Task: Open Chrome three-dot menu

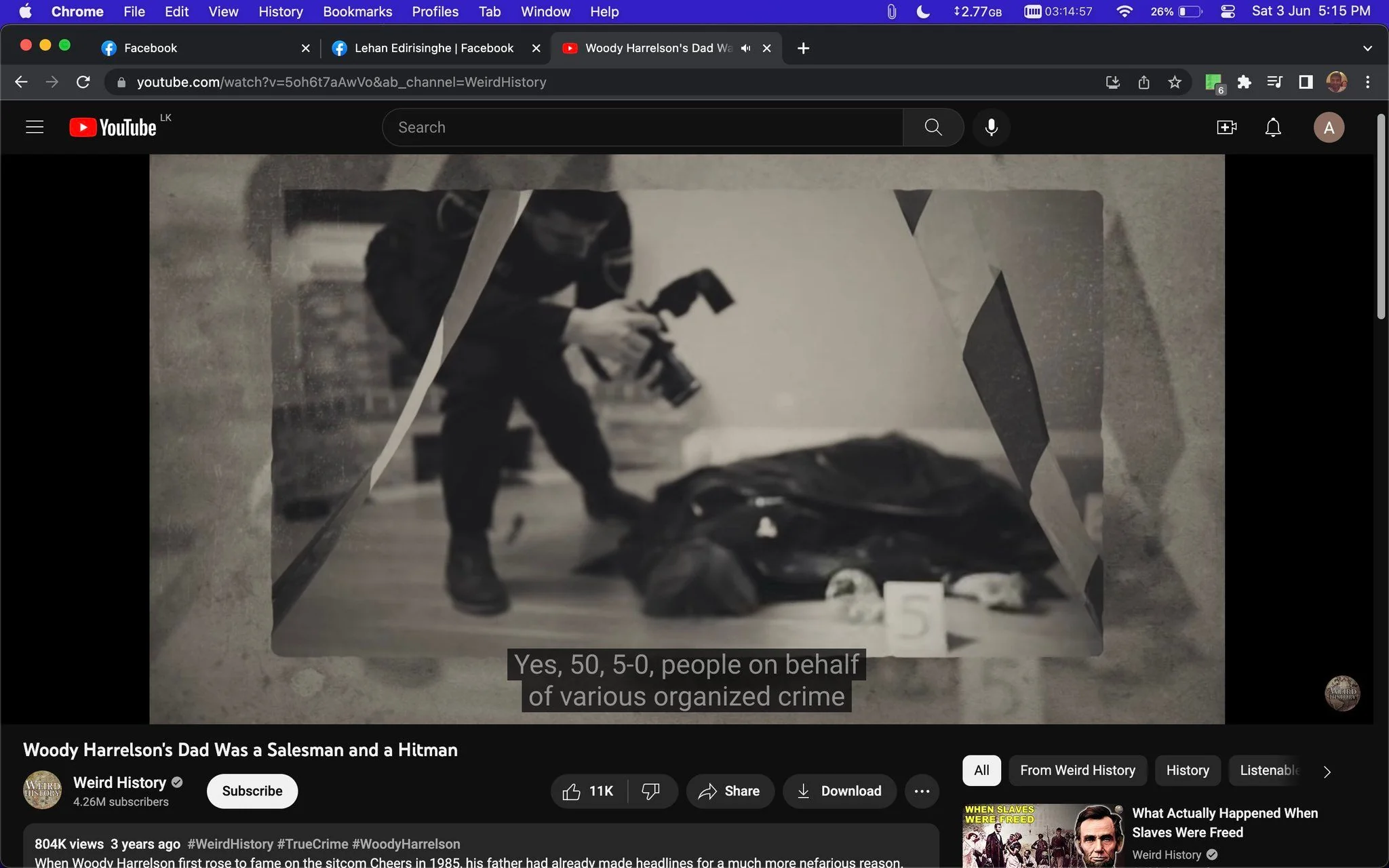Action: pyautogui.click(x=1367, y=82)
